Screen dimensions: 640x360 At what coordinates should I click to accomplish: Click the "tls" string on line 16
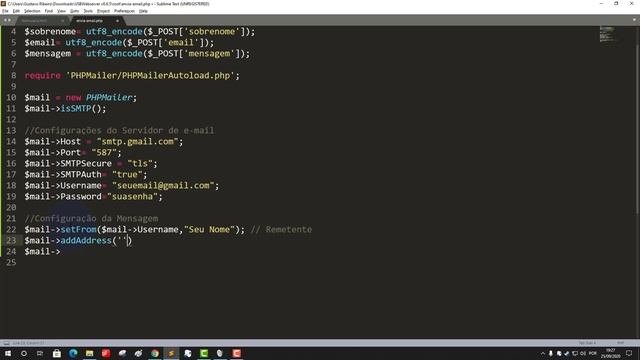pos(140,164)
